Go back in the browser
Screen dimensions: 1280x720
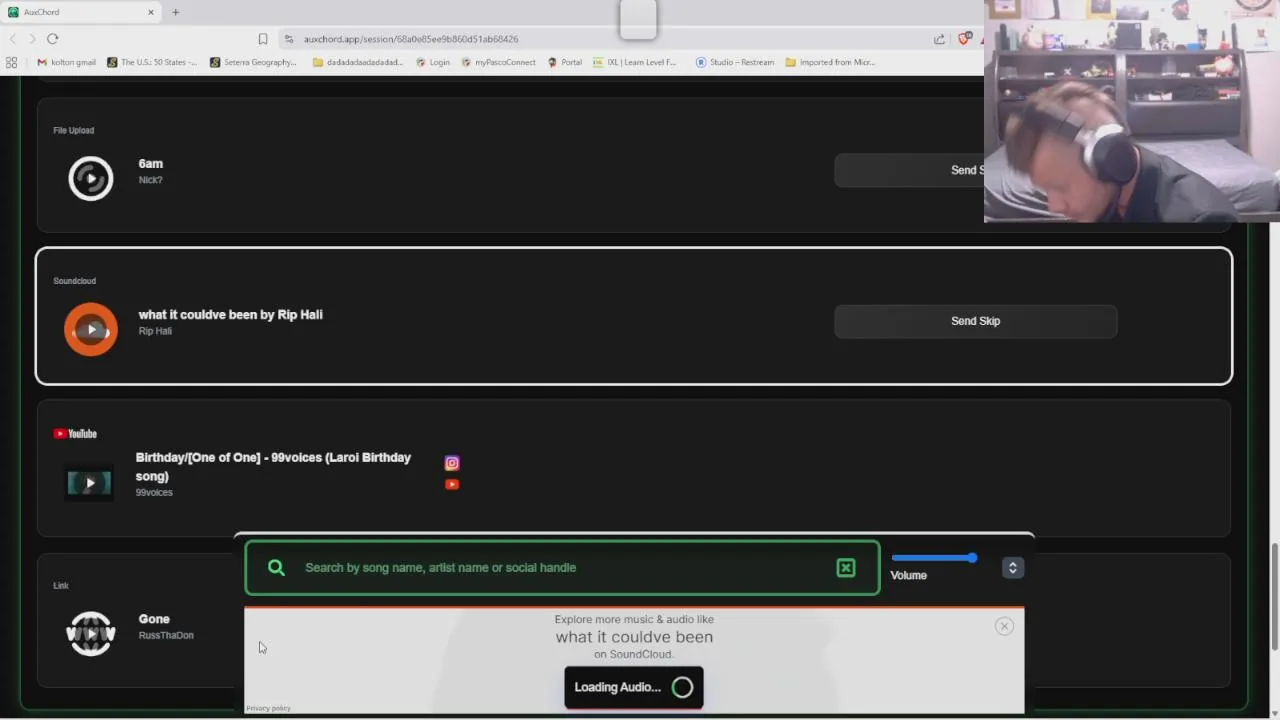point(13,39)
